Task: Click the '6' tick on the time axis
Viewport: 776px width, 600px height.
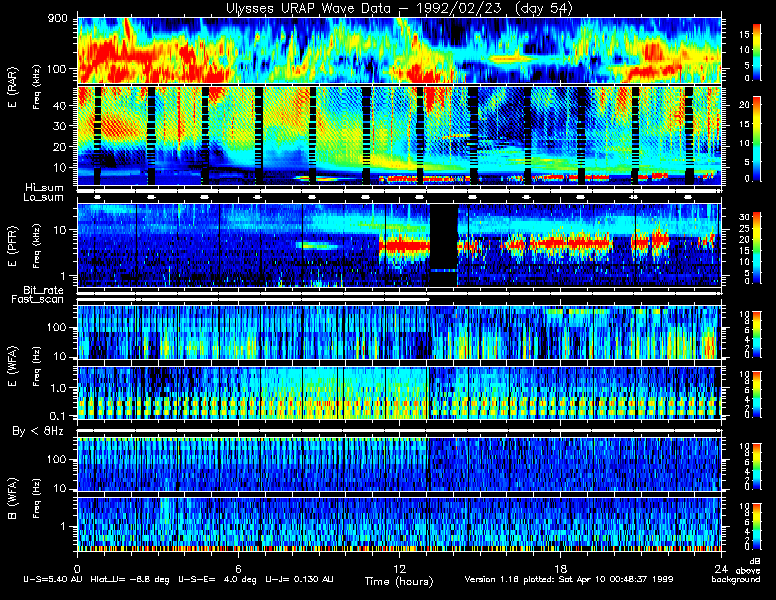Action: pos(238,568)
